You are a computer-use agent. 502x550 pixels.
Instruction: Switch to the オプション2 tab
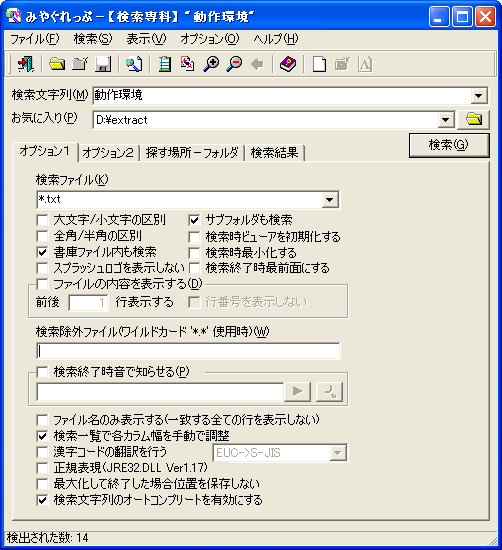(x=108, y=153)
